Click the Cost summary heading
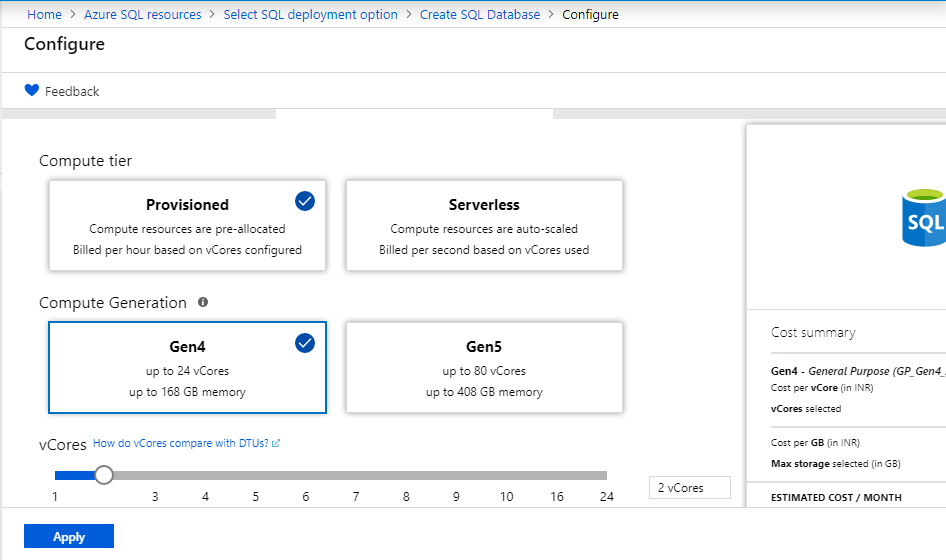Image resolution: width=946 pixels, height=560 pixels. [813, 332]
